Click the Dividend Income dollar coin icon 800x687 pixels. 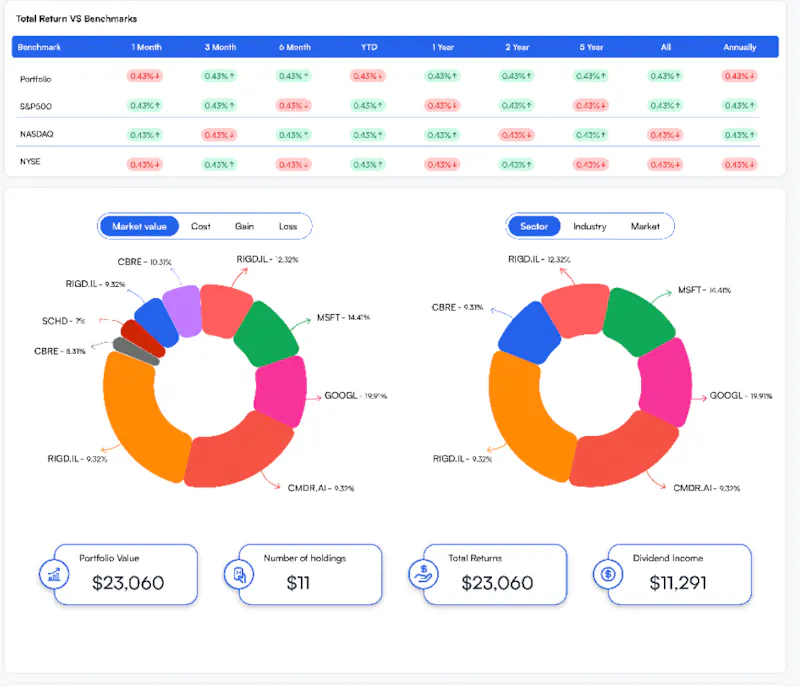(x=608, y=574)
